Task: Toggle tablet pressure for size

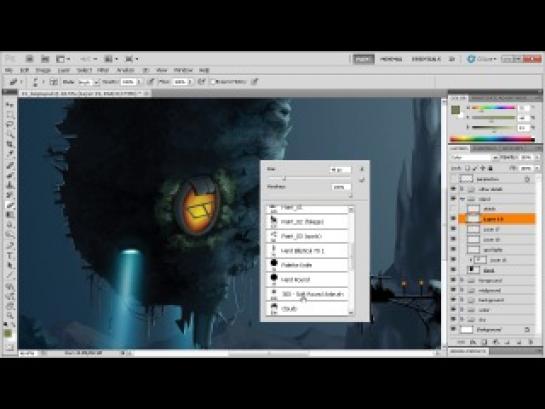Action: point(254,82)
